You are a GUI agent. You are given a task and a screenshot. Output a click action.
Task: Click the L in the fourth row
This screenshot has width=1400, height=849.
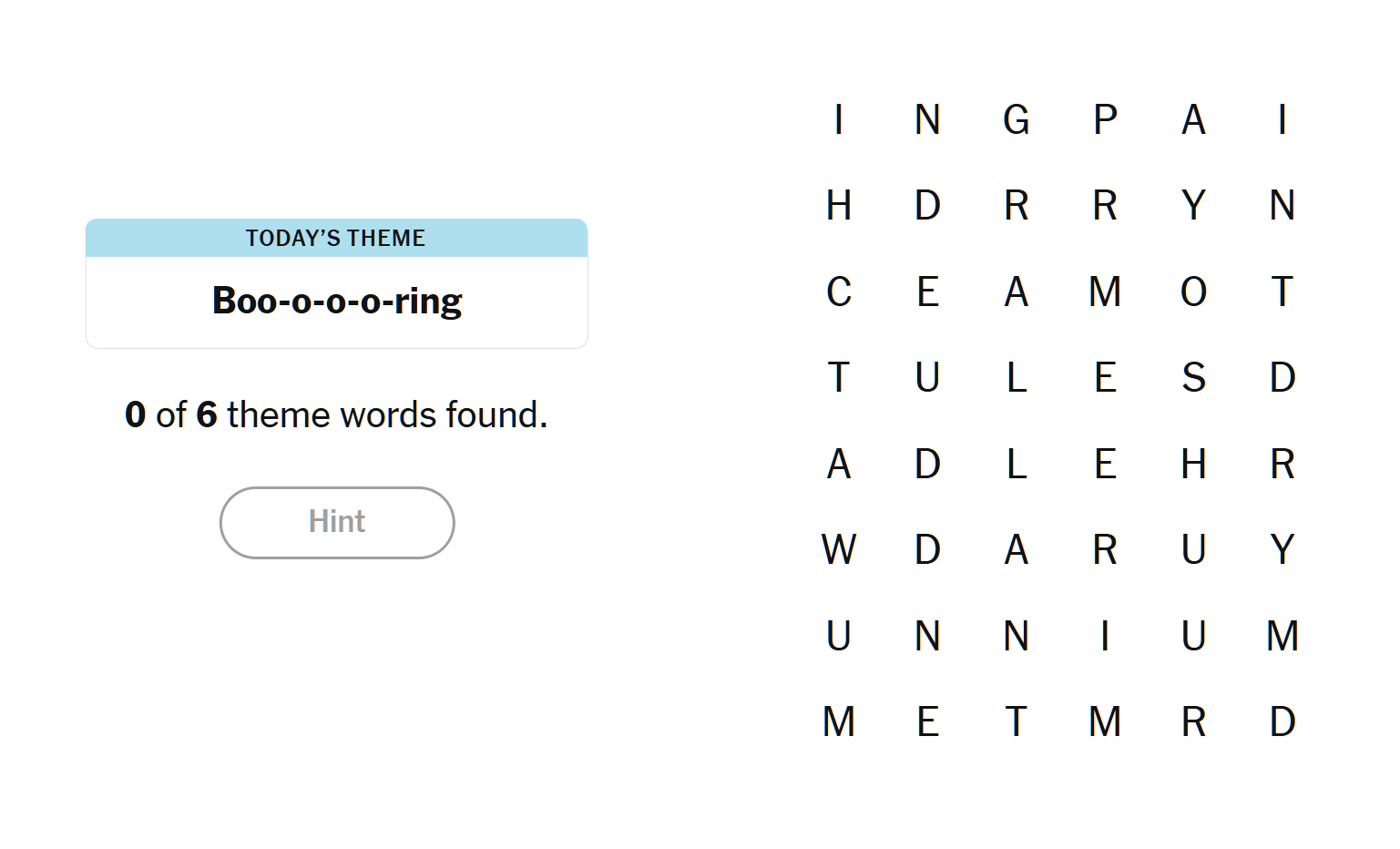1016,377
